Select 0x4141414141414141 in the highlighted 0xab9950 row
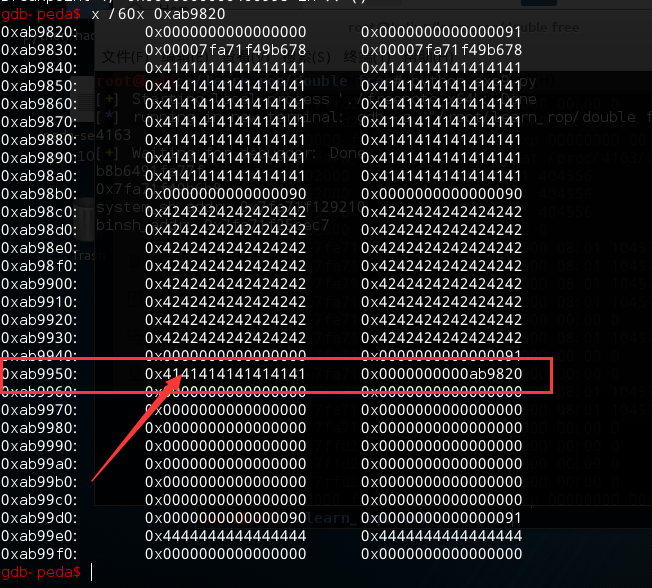The image size is (652, 588). pos(225,373)
